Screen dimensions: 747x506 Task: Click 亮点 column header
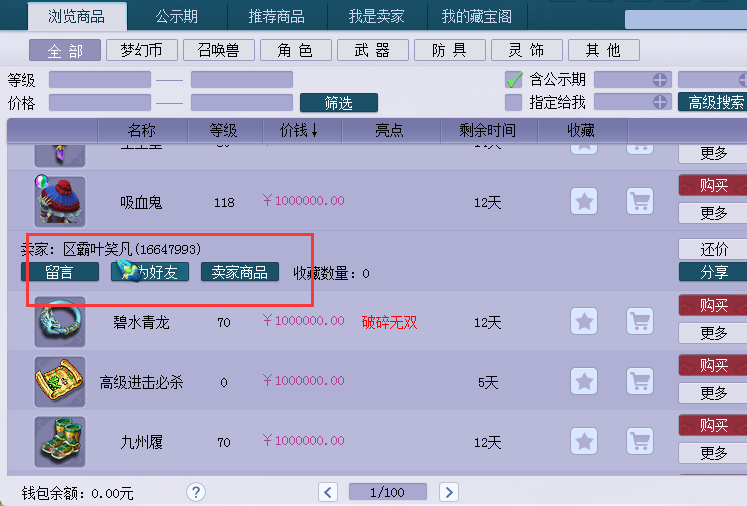pos(391,131)
